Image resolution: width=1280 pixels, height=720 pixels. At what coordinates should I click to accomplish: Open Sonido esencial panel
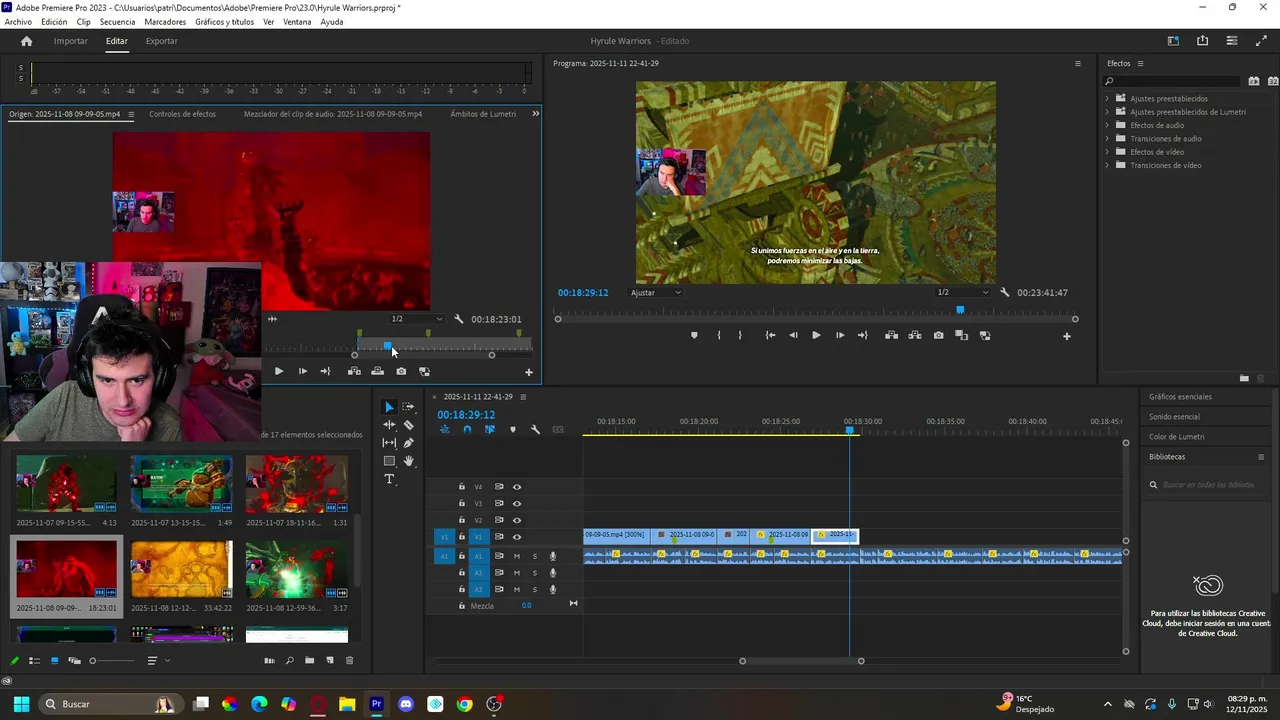(x=1174, y=417)
